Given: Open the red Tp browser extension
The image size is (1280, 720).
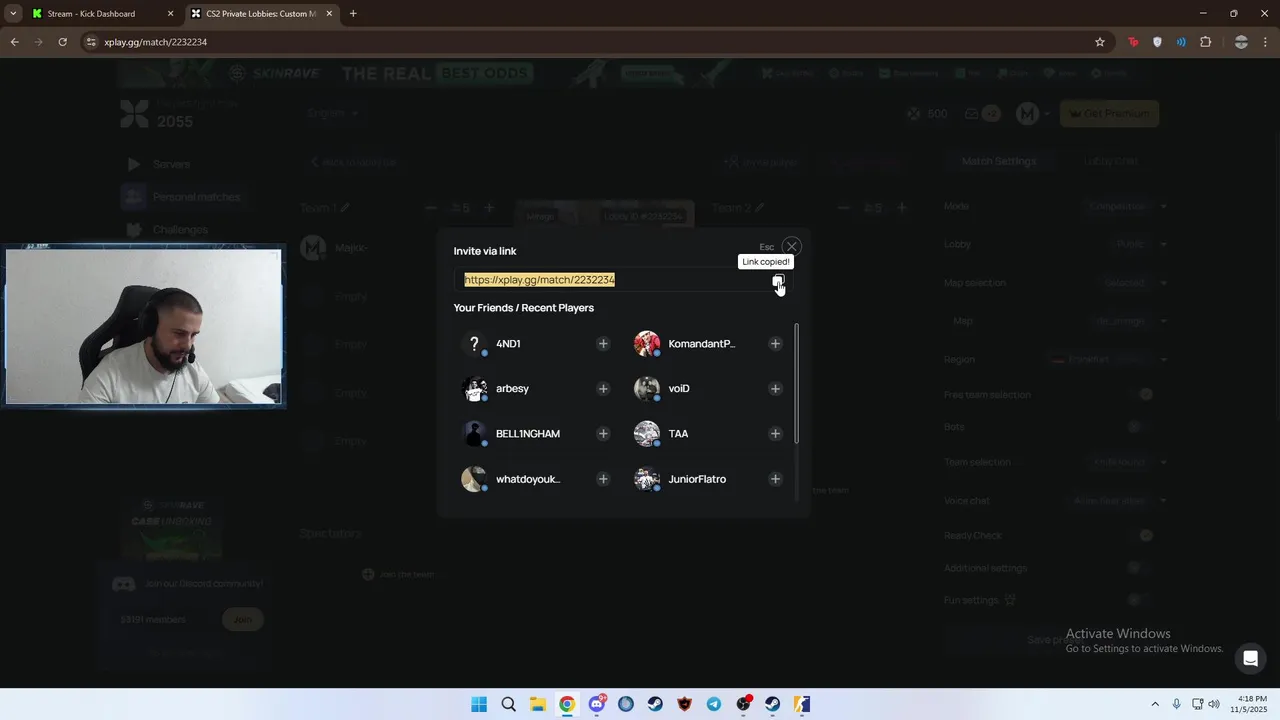Looking at the screenshot, I should pos(1133,42).
